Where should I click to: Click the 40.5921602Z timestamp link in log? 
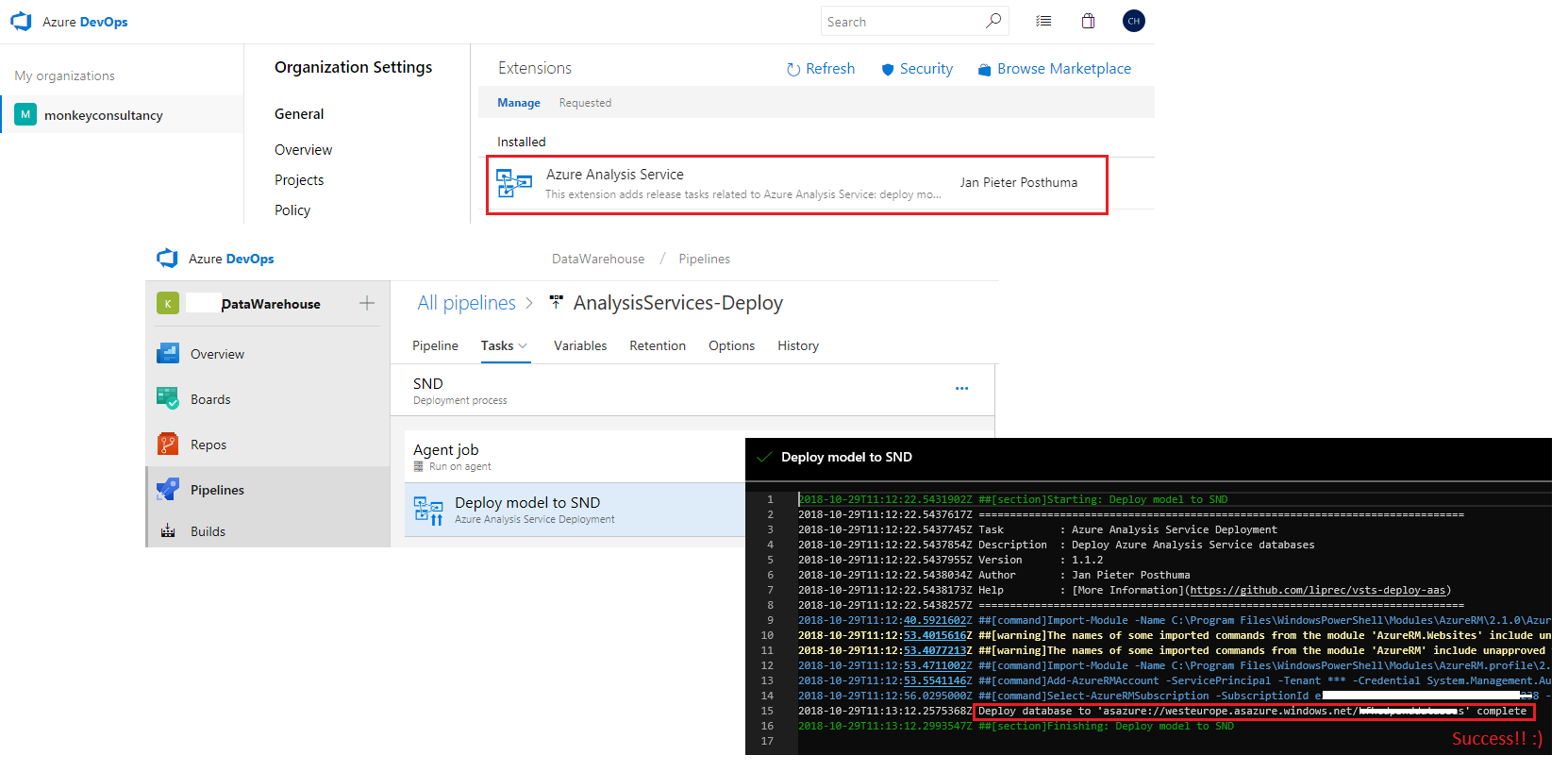click(x=937, y=620)
